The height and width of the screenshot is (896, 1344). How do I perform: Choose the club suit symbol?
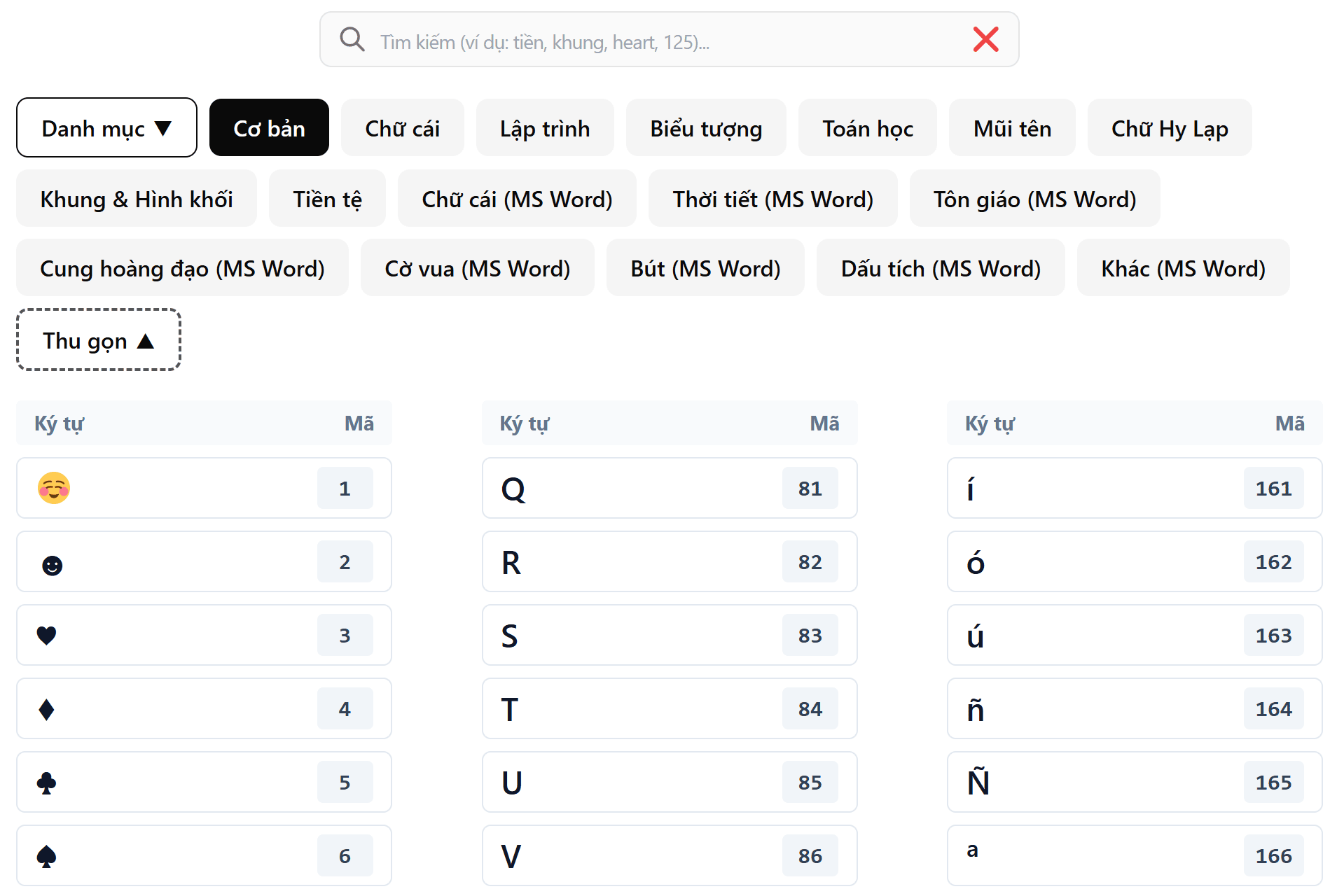pos(47,783)
